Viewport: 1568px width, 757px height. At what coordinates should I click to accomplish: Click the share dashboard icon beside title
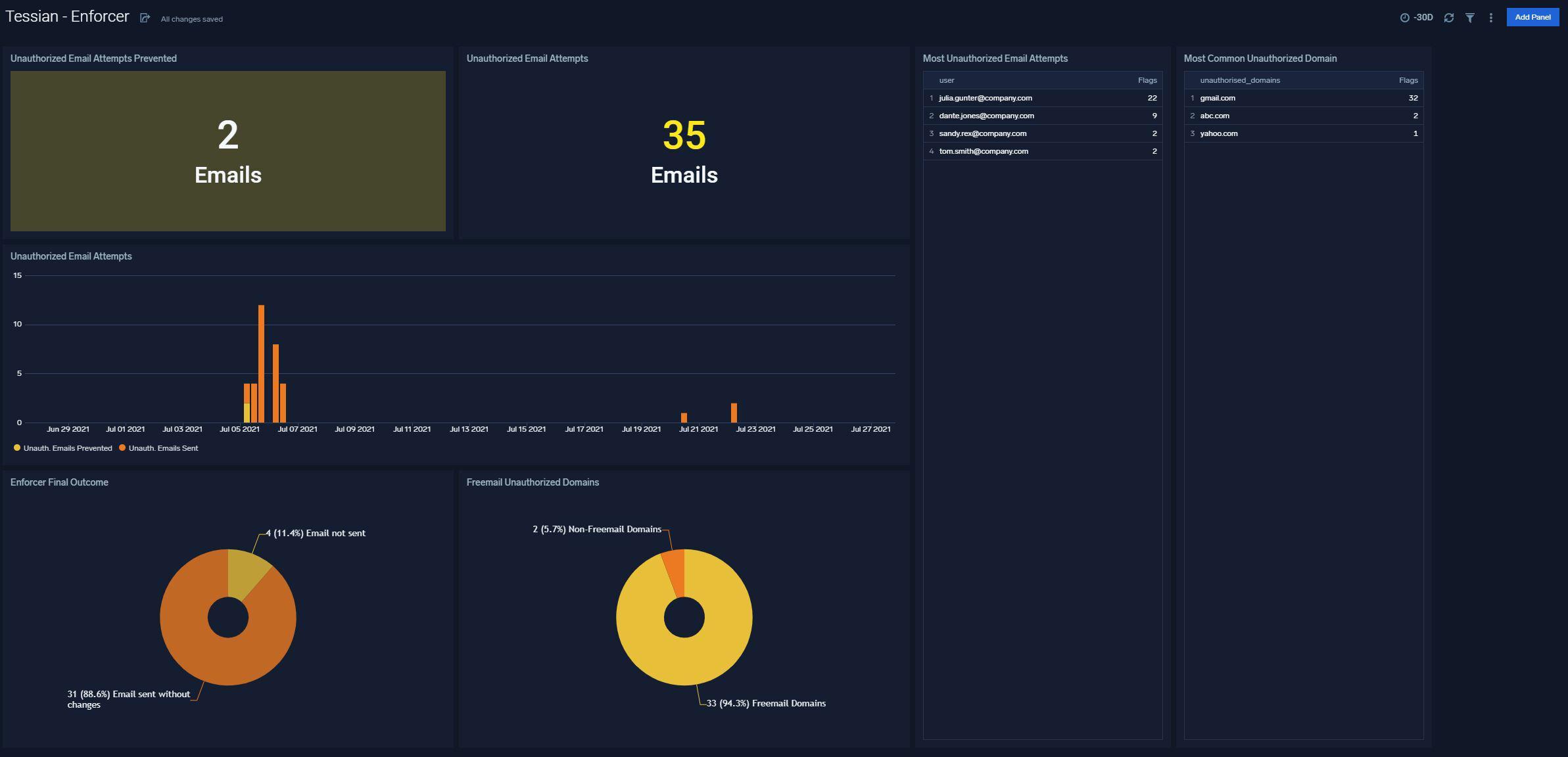[x=145, y=18]
